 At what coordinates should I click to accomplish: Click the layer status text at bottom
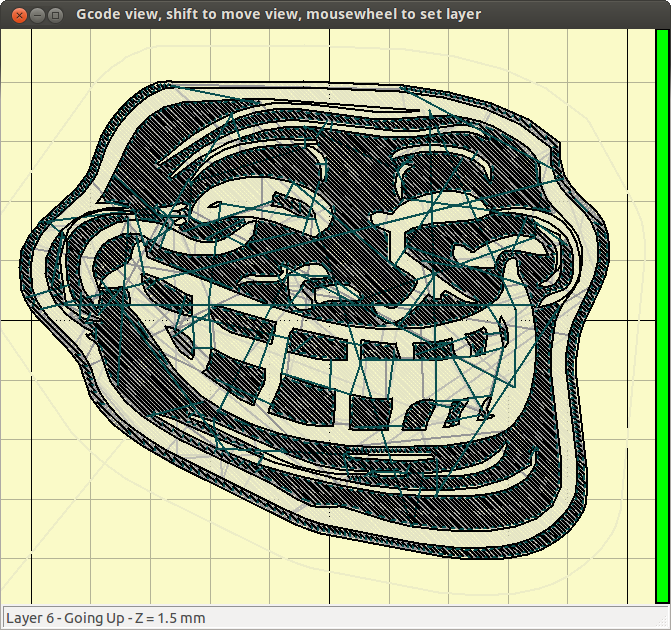[x=105, y=617]
